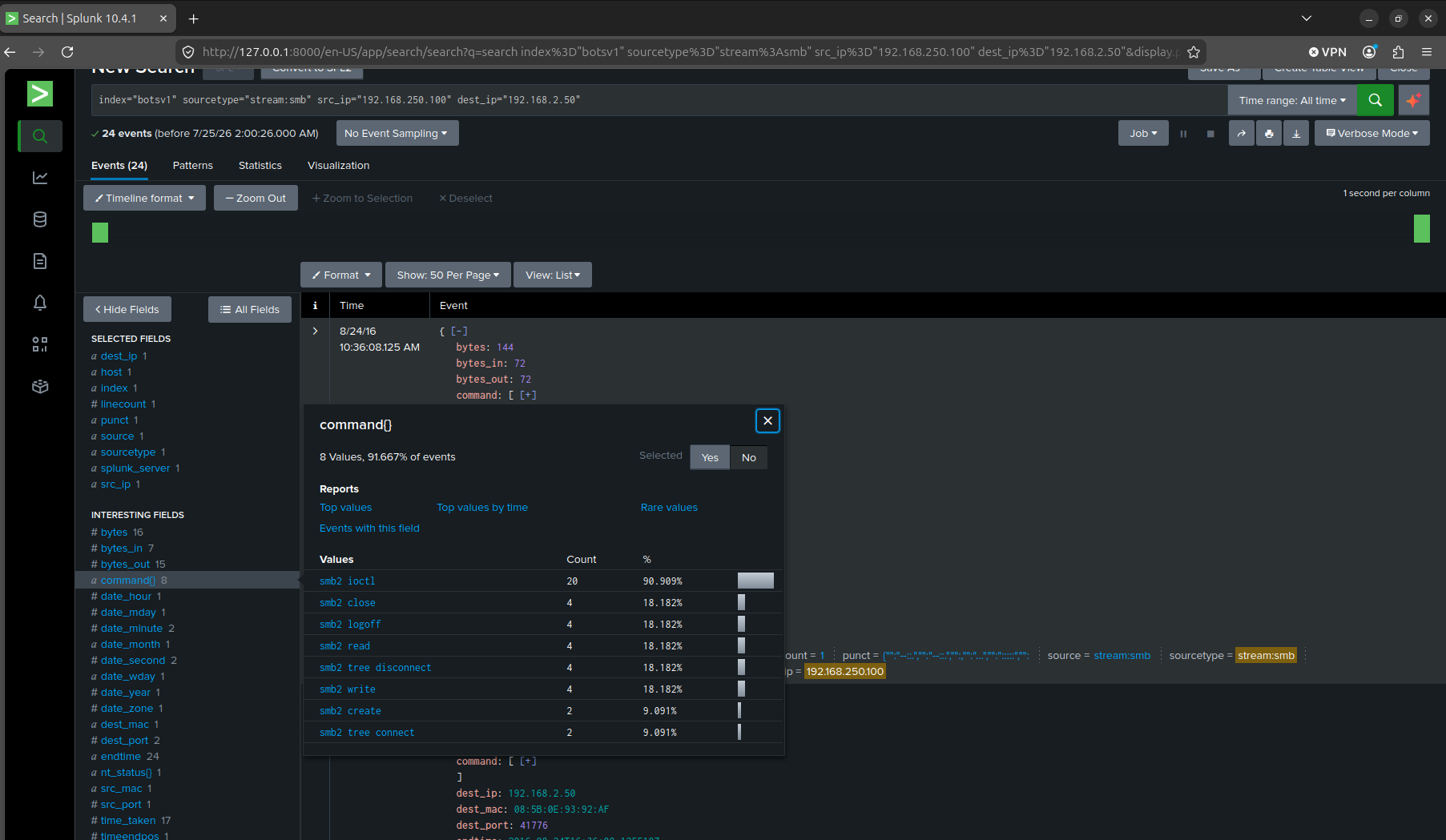Open Show 50 Per Page dropdown
1446x840 pixels.
point(448,275)
